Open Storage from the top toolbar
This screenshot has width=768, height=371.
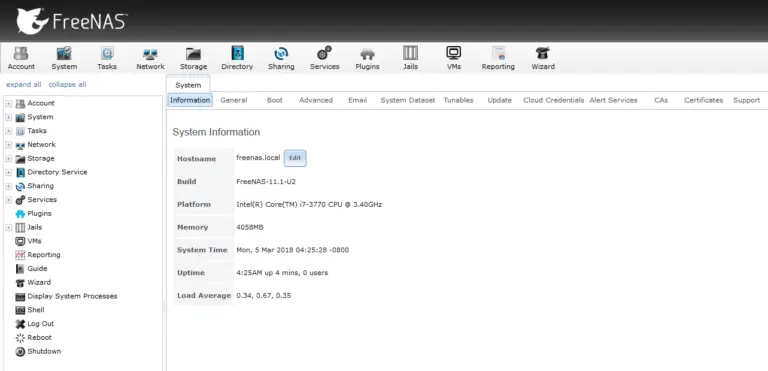tap(193, 58)
